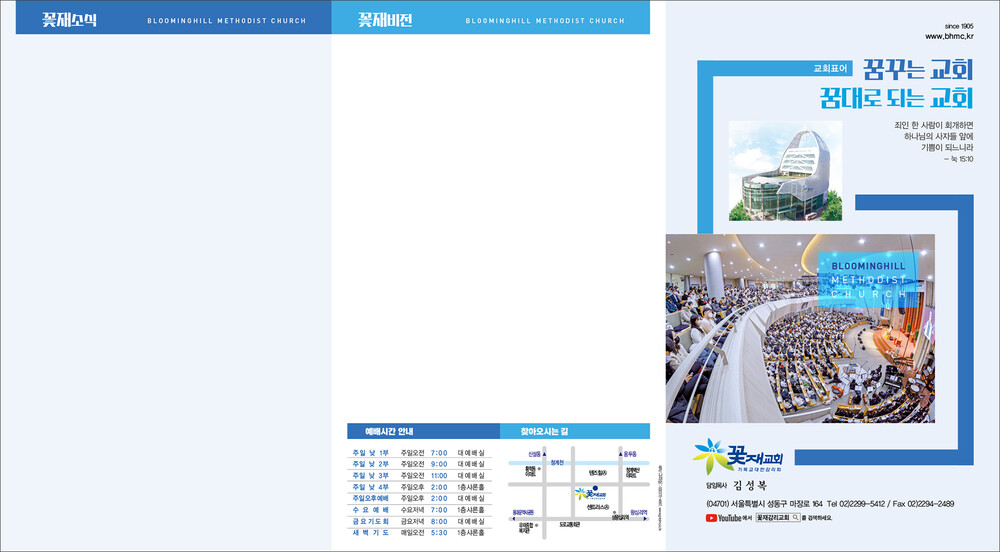Viewport: 1000px width, 552px height.
Task: Click the 신설동 arrow on the map
Action: [544, 452]
